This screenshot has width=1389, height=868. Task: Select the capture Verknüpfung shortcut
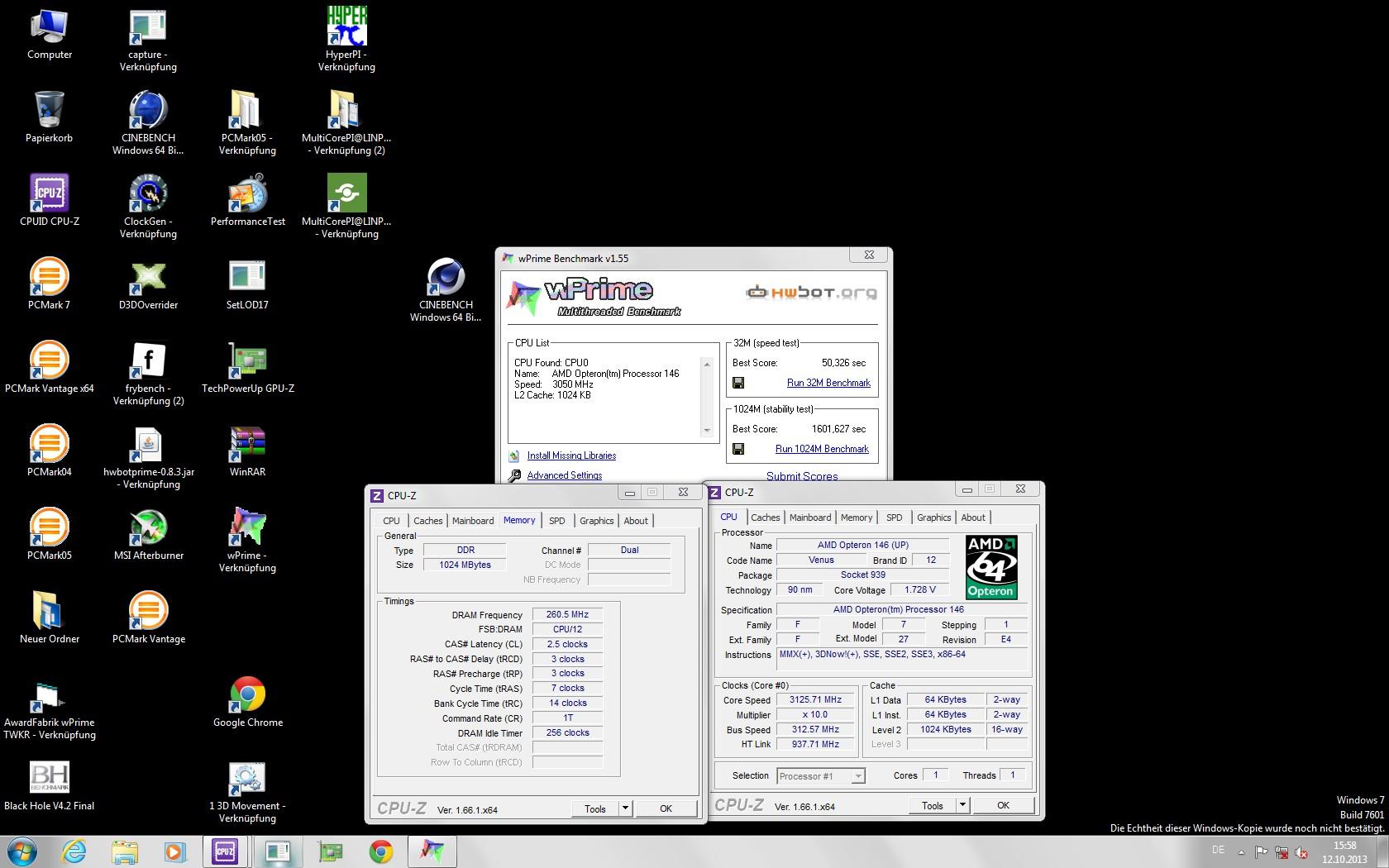click(149, 40)
